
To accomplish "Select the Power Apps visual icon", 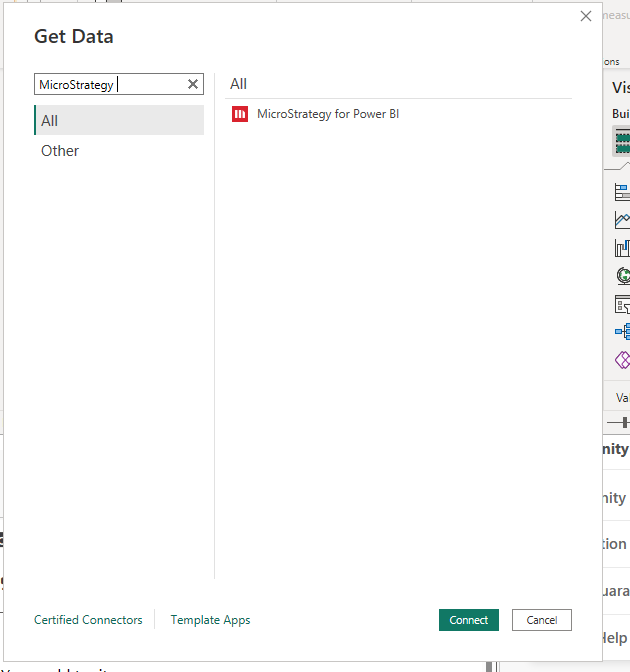I will (623, 360).
